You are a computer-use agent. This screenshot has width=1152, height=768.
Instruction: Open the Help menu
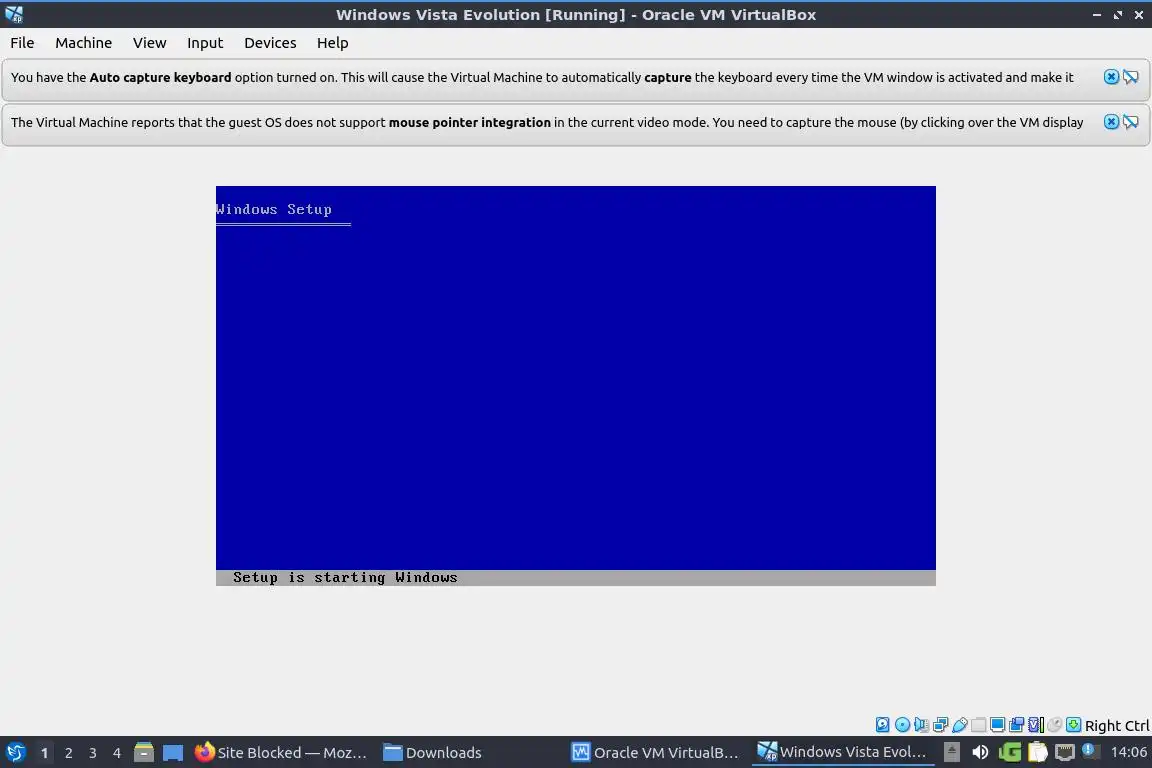click(332, 43)
